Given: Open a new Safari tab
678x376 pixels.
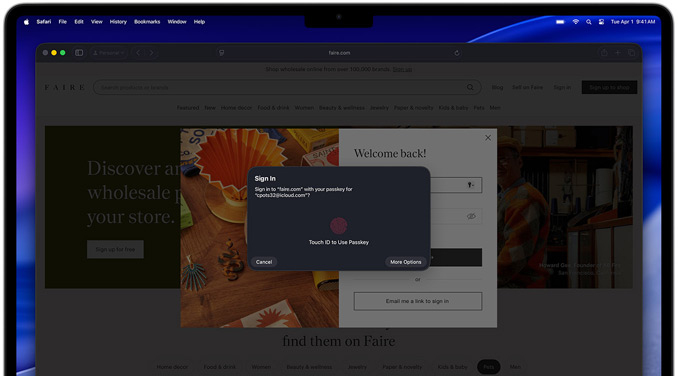Looking at the screenshot, I should coord(618,53).
